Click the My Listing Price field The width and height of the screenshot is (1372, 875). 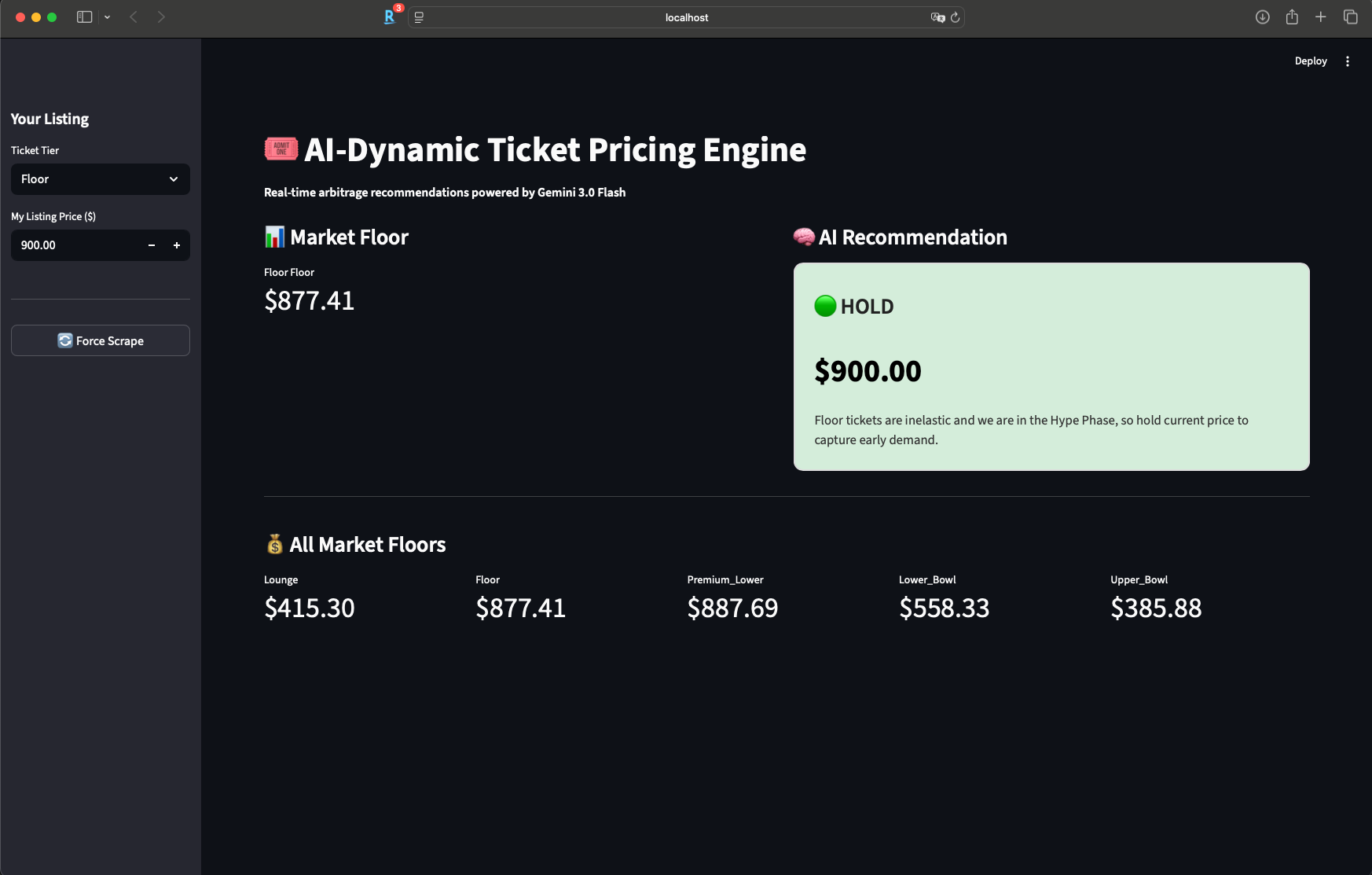[x=76, y=245]
